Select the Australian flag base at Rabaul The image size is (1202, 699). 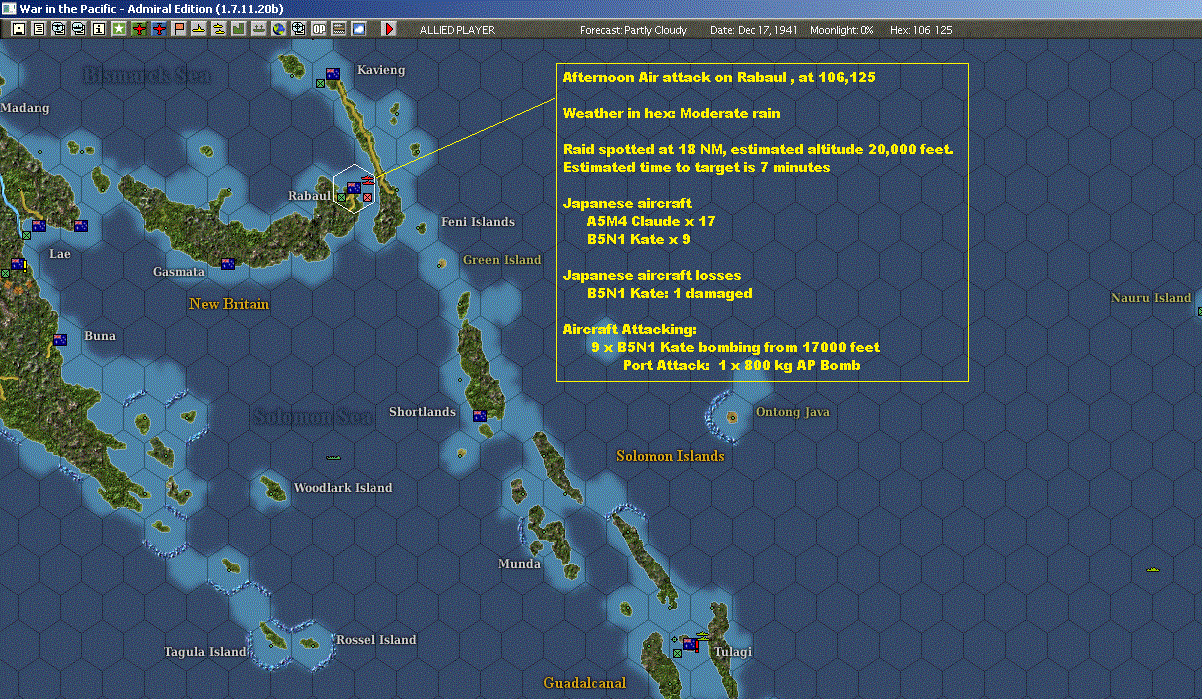[354, 188]
